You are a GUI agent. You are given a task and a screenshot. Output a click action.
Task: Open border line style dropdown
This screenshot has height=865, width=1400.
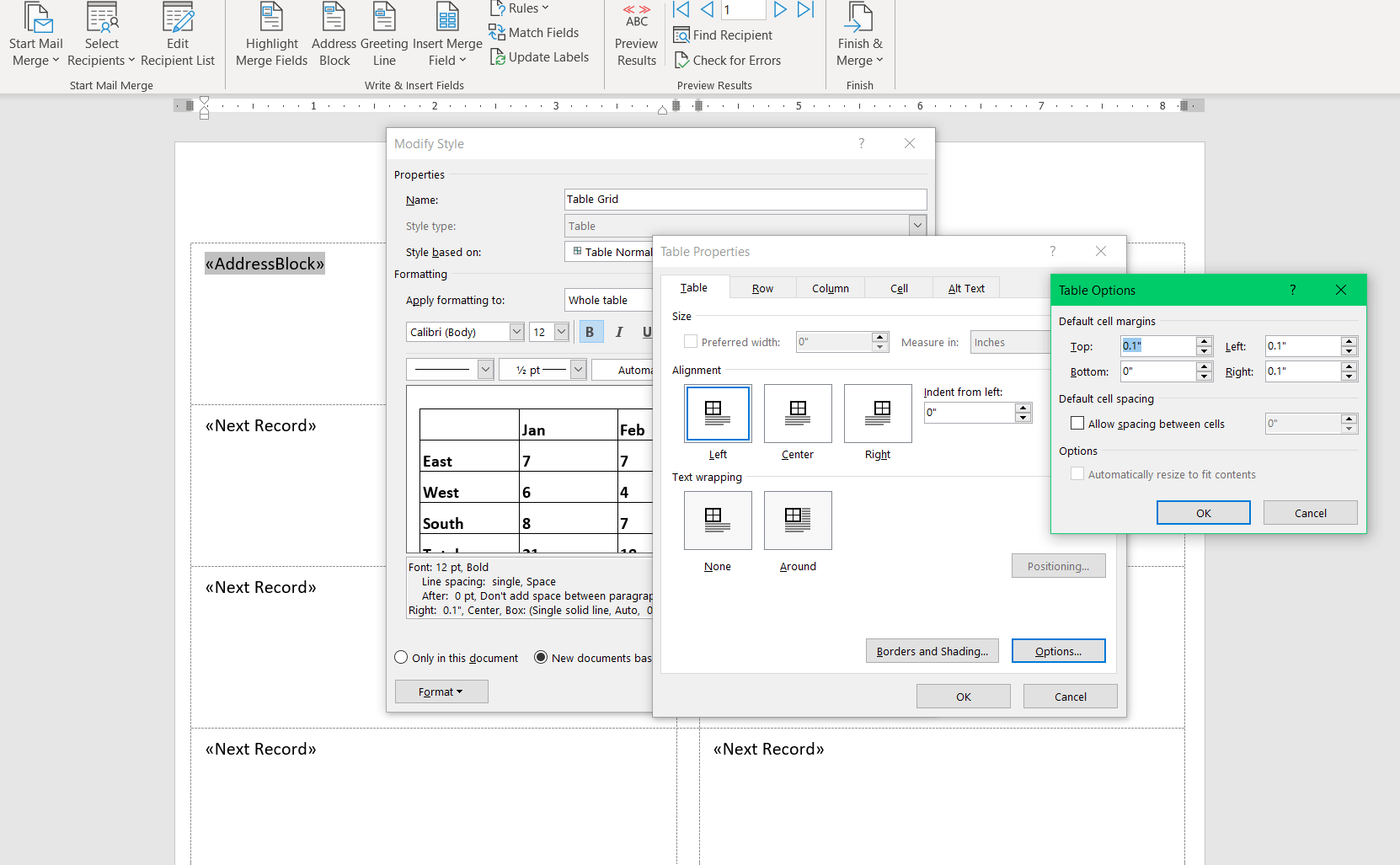tap(485, 369)
